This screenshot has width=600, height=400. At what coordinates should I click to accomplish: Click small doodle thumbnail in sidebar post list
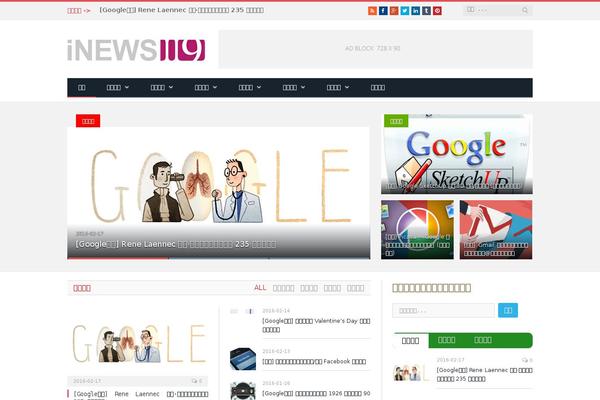pos(412,373)
